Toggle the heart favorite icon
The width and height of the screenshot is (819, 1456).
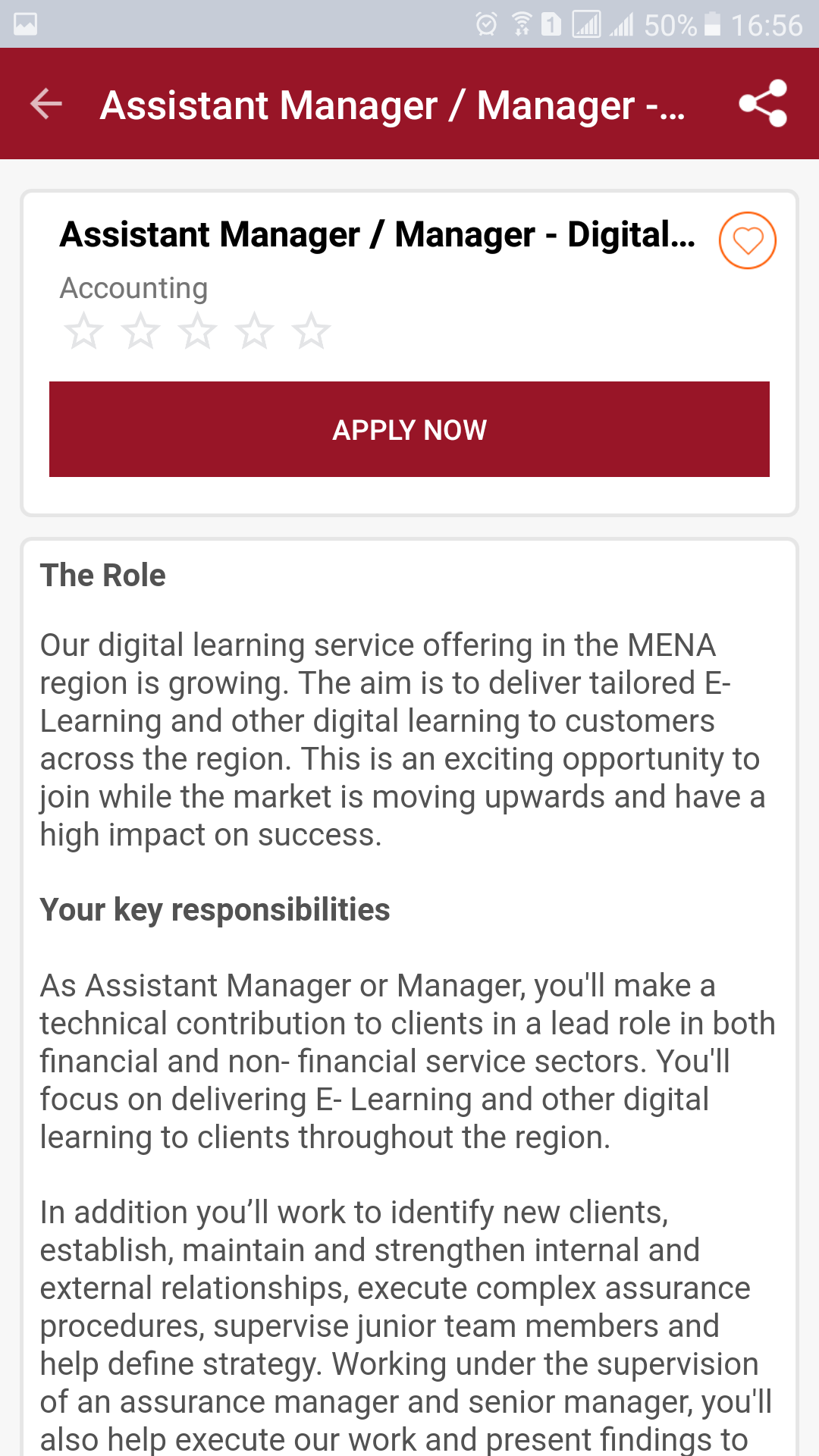[747, 240]
